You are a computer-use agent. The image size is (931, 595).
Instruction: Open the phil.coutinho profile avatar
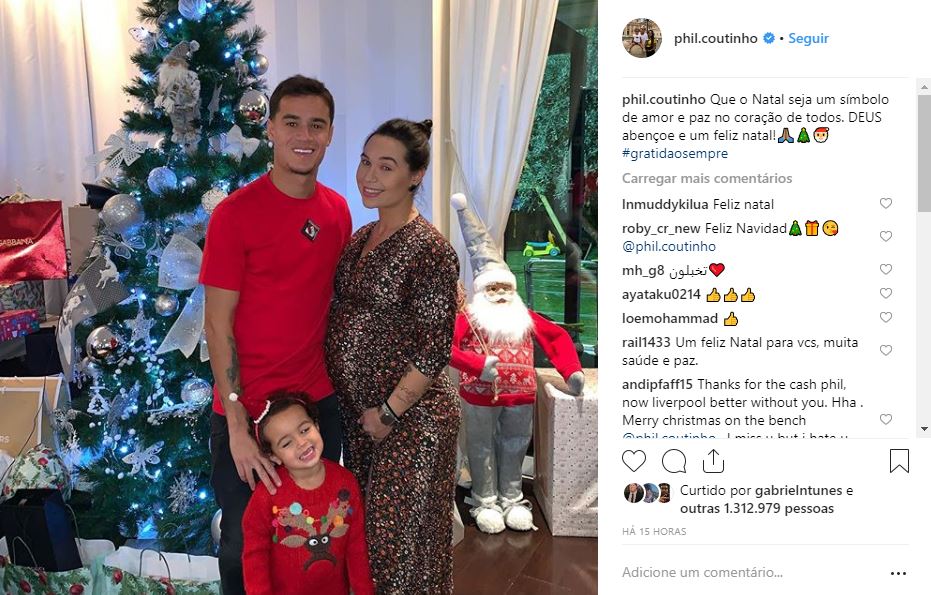(x=642, y=38)
